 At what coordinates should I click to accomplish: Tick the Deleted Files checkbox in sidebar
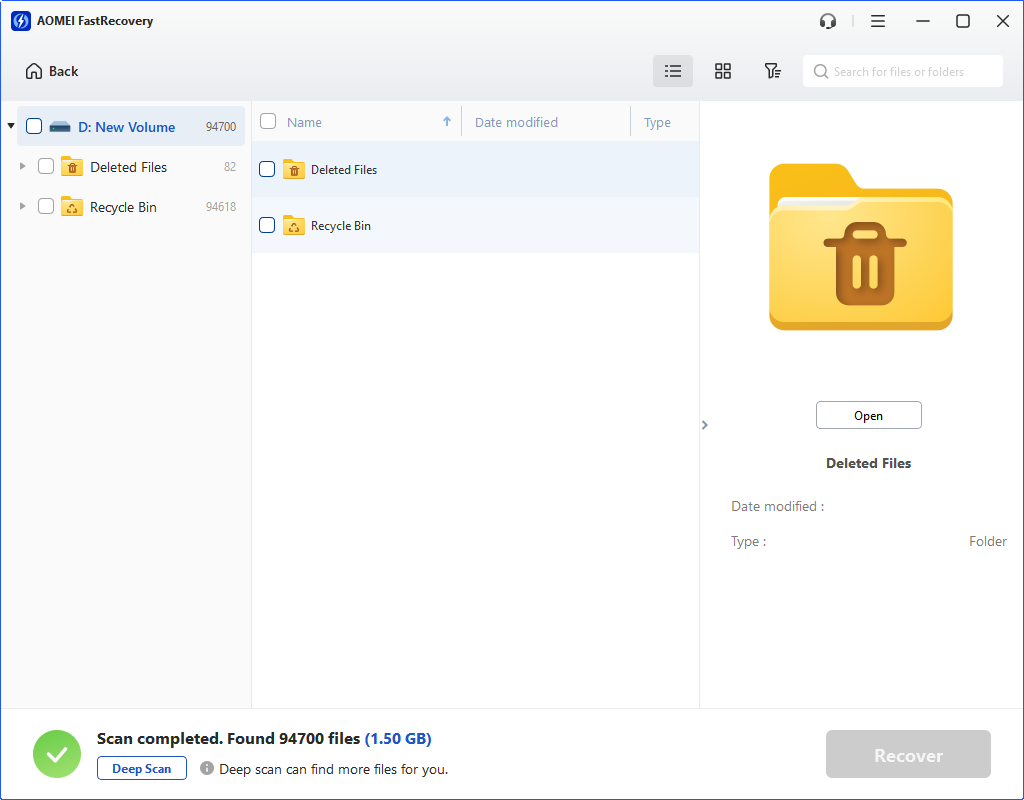click(46, 167)
